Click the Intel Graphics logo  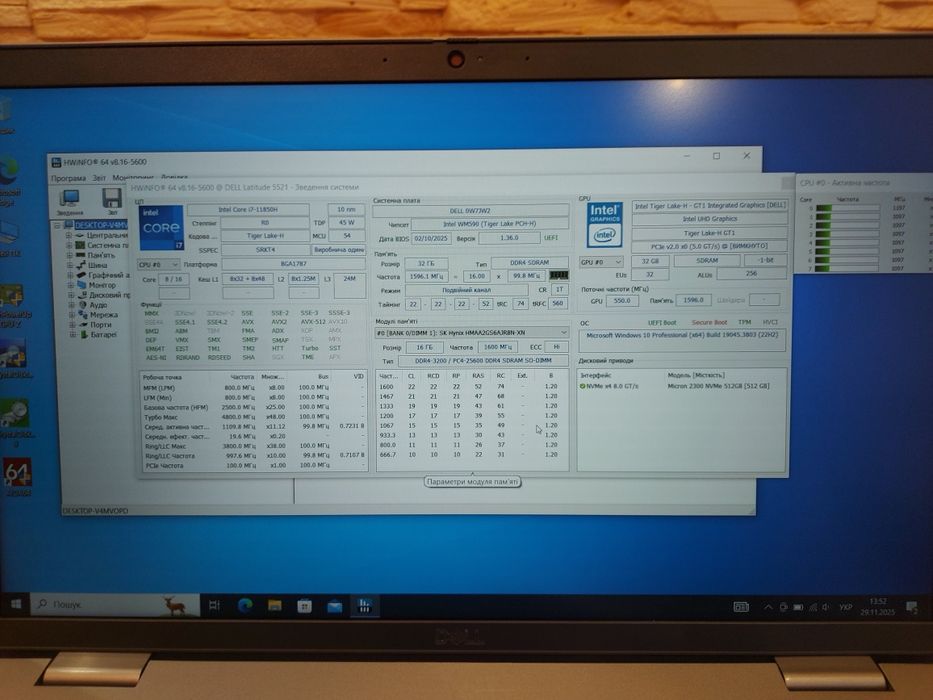[x=605, y=225]
